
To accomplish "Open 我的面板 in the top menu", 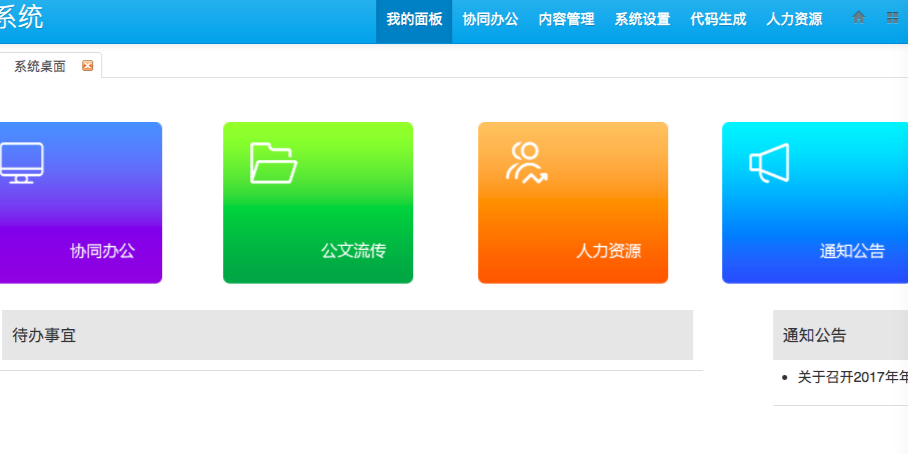I will pyautogui.click(x=414, y=19).
